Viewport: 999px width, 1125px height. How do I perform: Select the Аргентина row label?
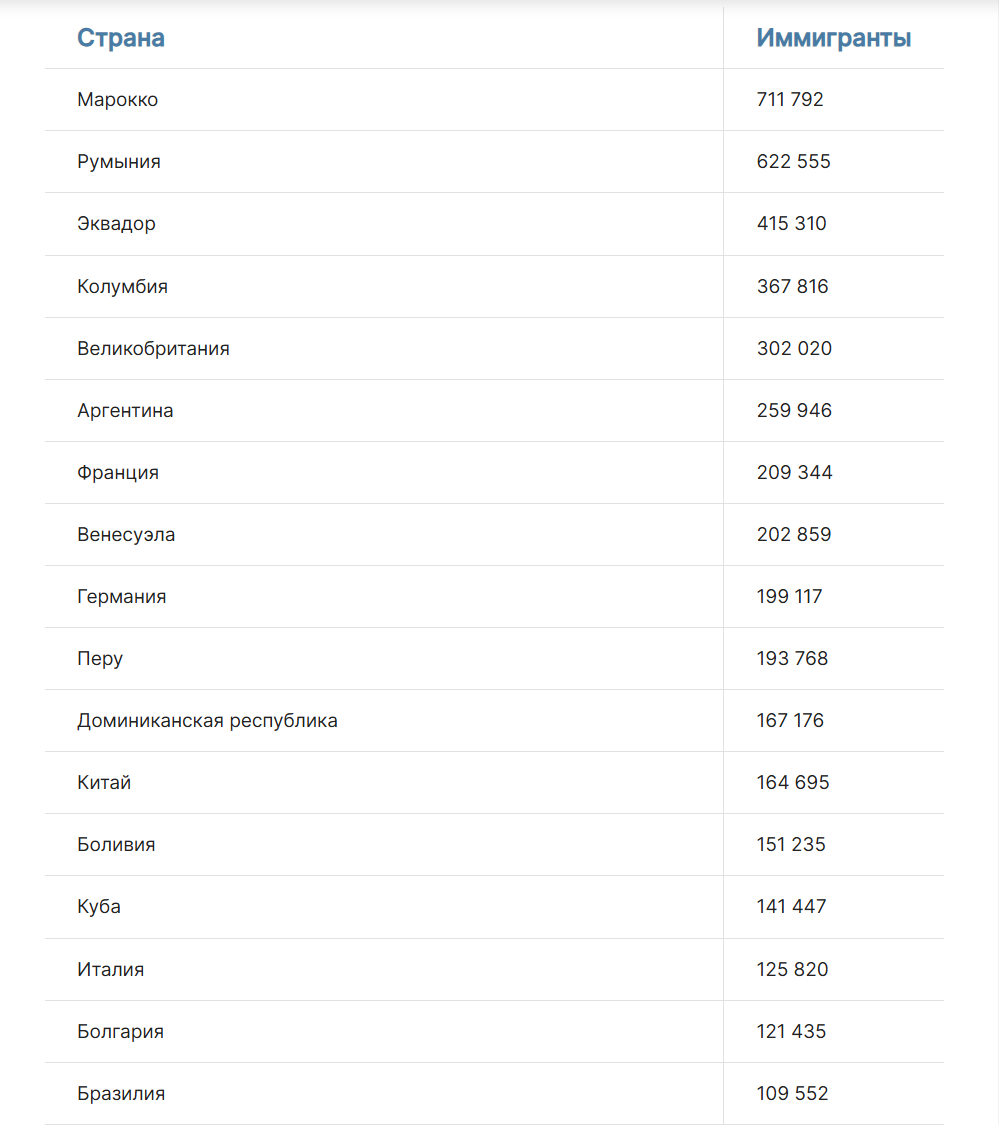[x=125, y=410]
